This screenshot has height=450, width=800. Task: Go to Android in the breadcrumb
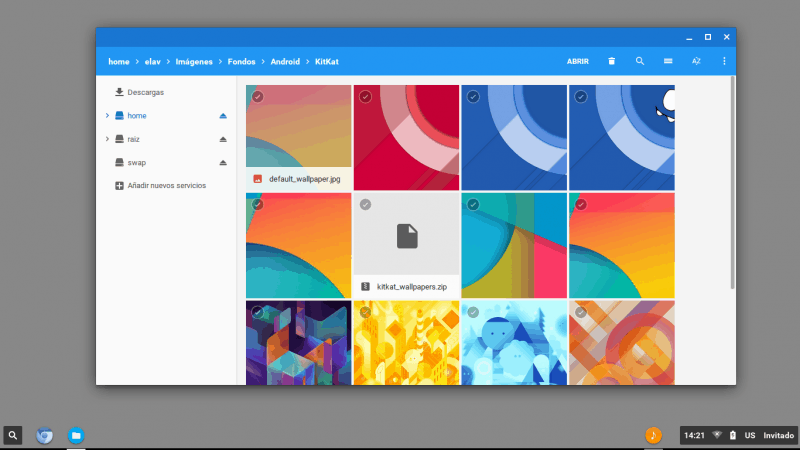(285, 62)
